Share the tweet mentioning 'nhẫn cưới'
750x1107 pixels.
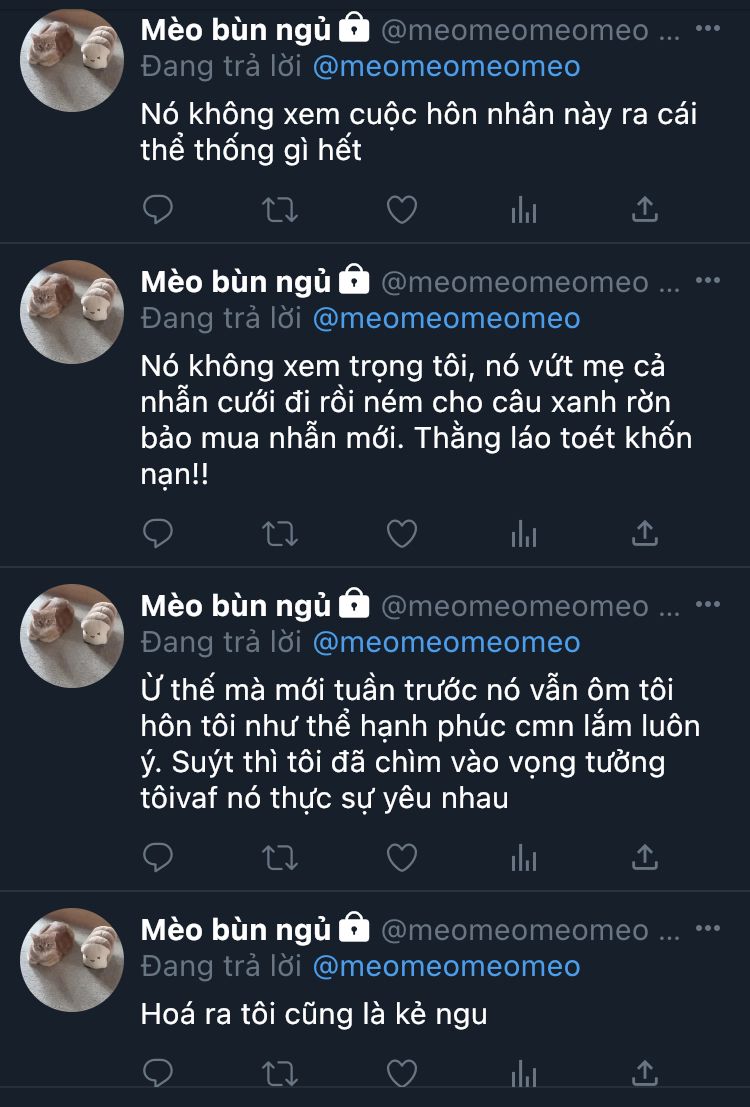[x=644, y=533]
